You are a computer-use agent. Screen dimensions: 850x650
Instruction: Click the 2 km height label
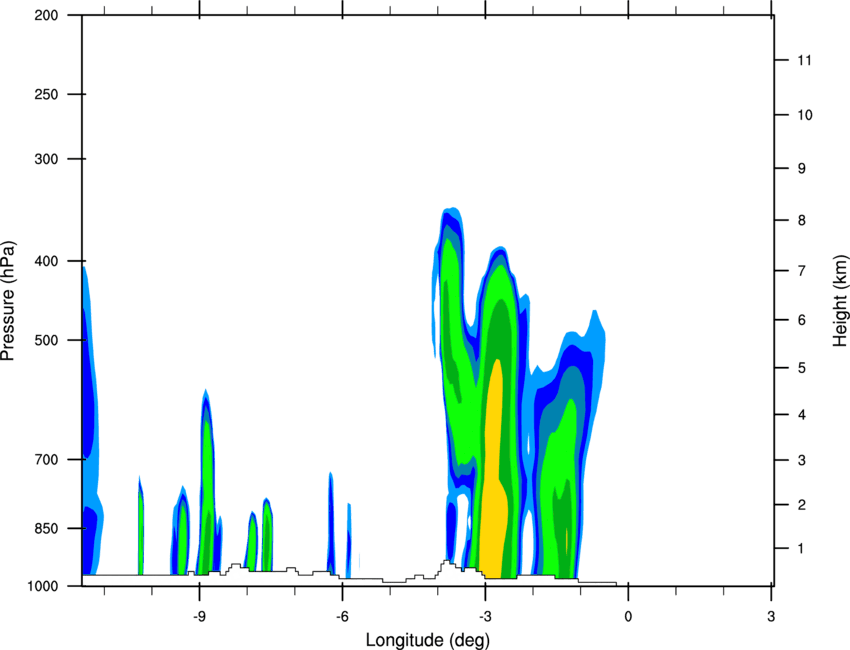802,505
